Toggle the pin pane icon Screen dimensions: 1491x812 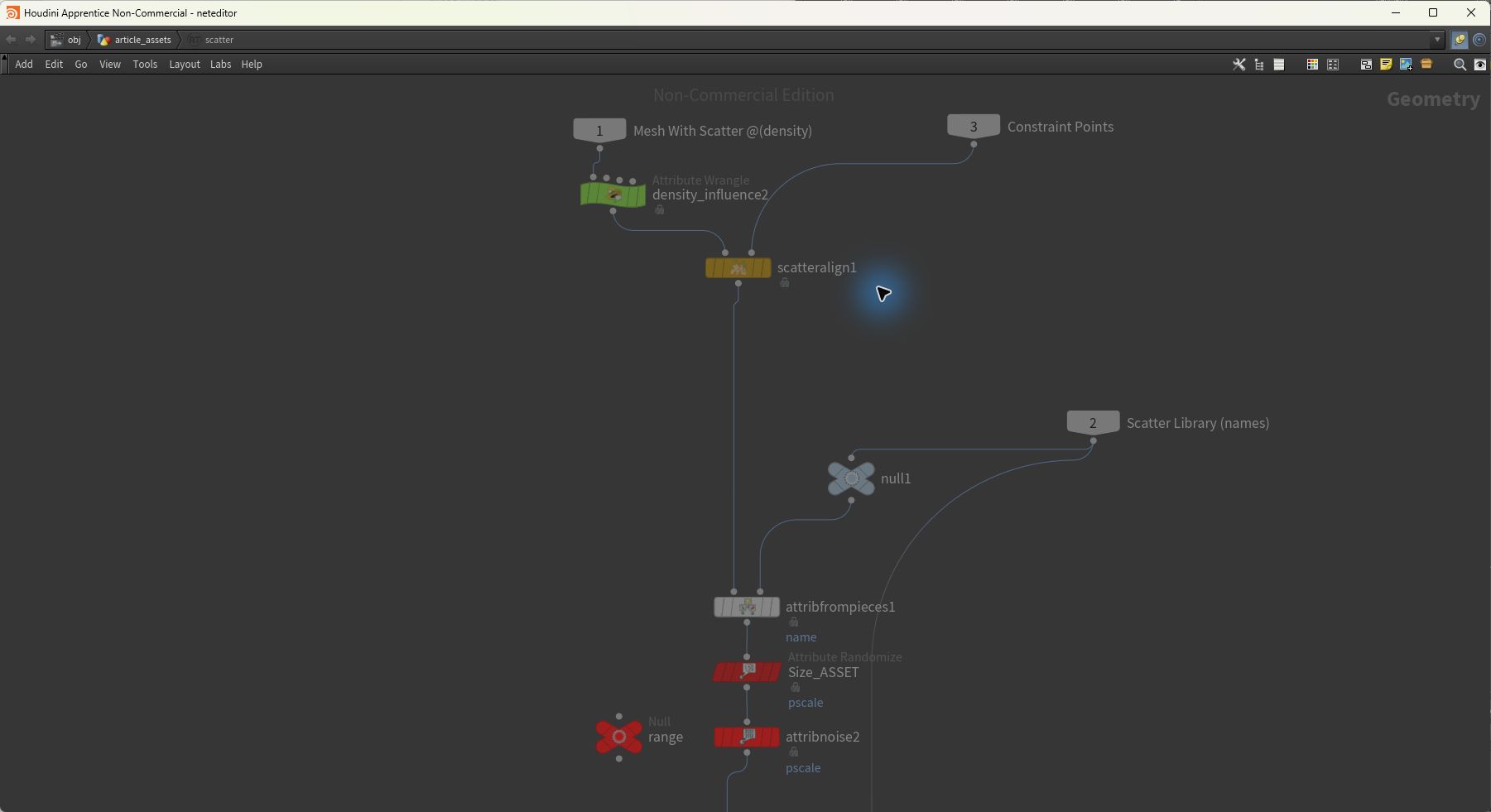[x=1460, y=40]
